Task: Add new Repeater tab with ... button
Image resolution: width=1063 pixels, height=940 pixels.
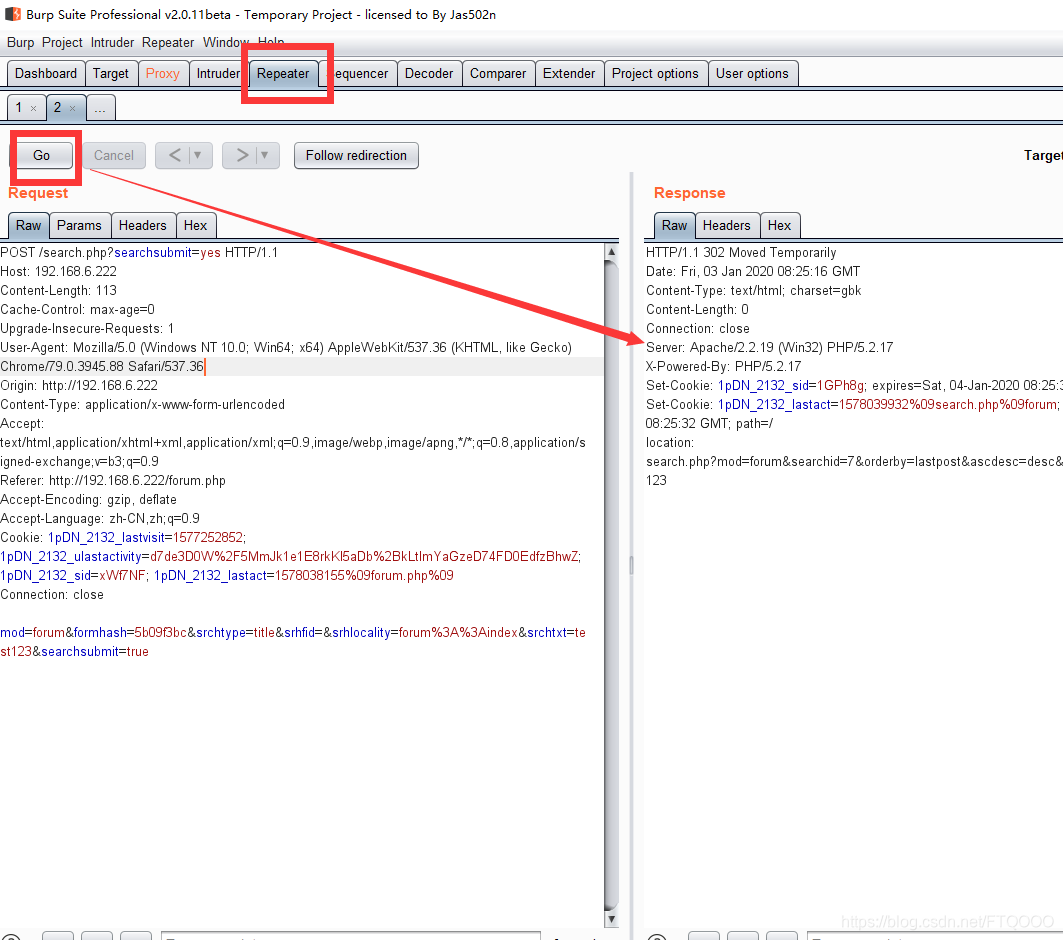Action: click(x=100, y=108)
